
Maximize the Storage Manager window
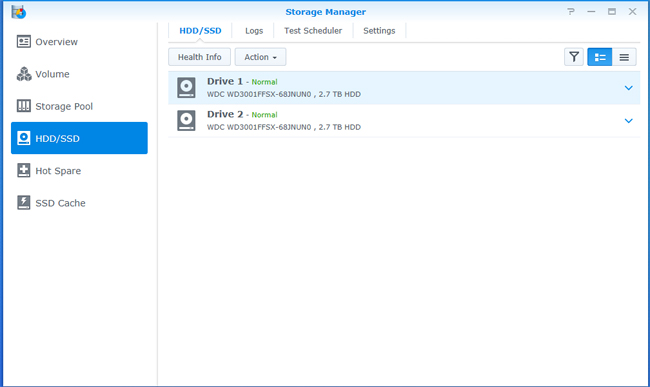coord(612,12)
